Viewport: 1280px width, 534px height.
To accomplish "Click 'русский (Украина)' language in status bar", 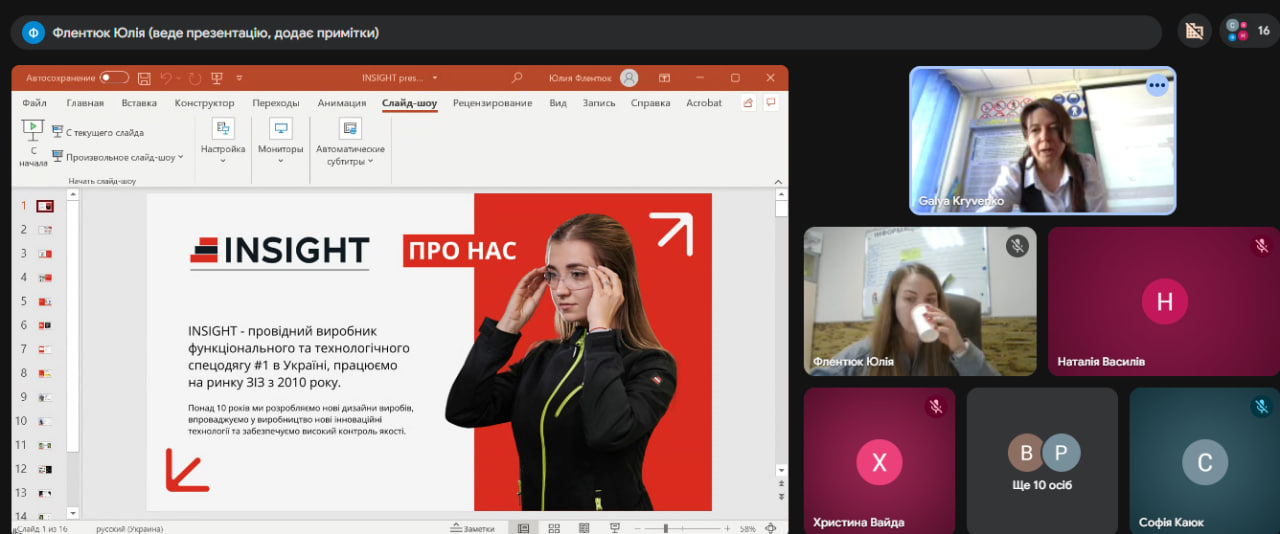I will click(x=129, y=528).
